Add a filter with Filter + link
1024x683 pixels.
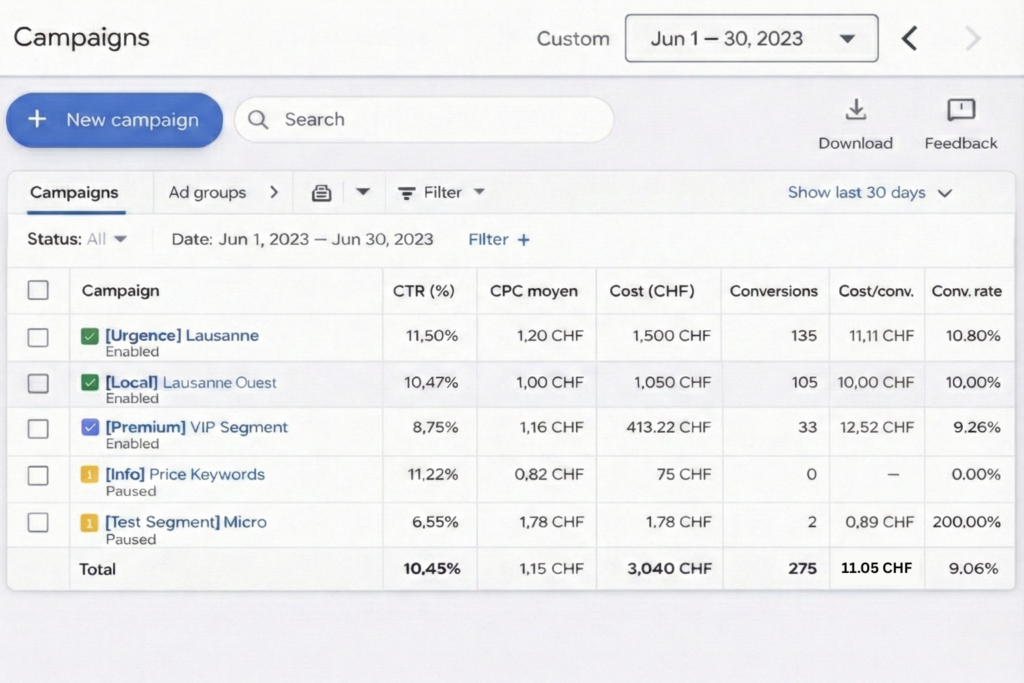(x=499, y=239)
